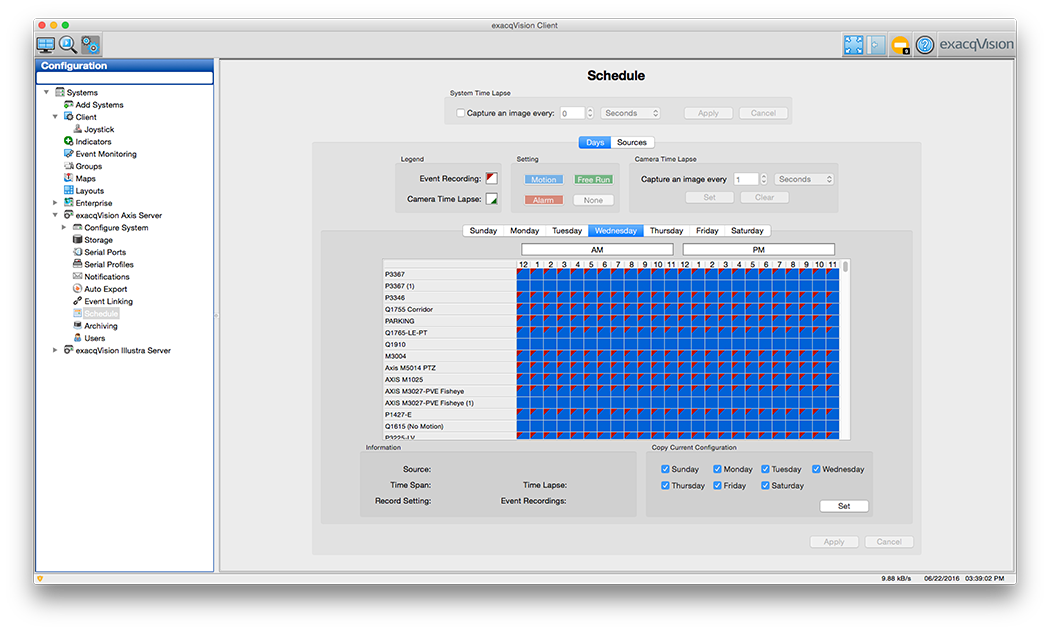Click the Free Run setting button
The height and width of the screenshot is (631, 1050).
pyautogui.click(x=593, y=180)
